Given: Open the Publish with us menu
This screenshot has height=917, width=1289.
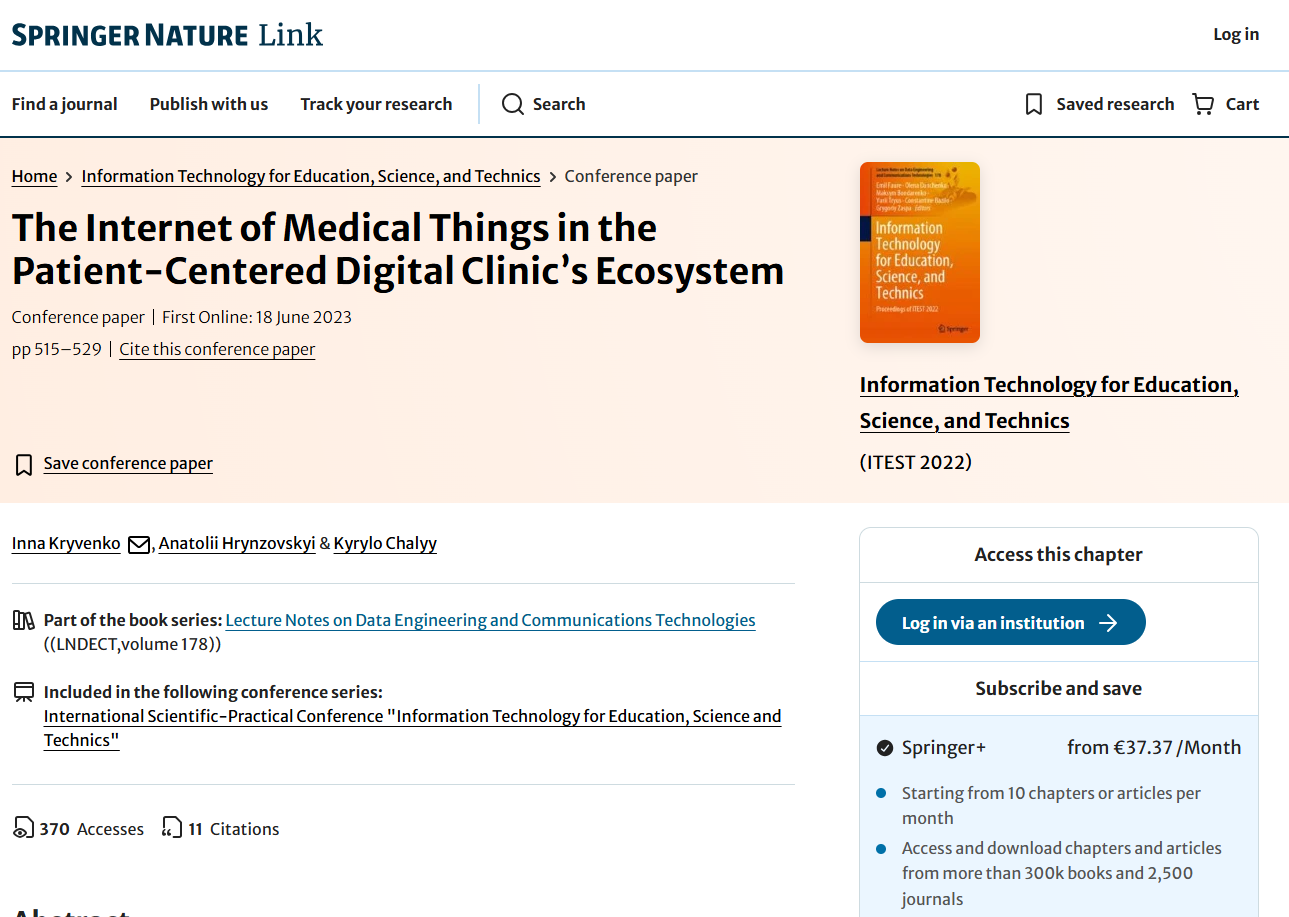Looking at the screenshot, I should click(209, 104).
